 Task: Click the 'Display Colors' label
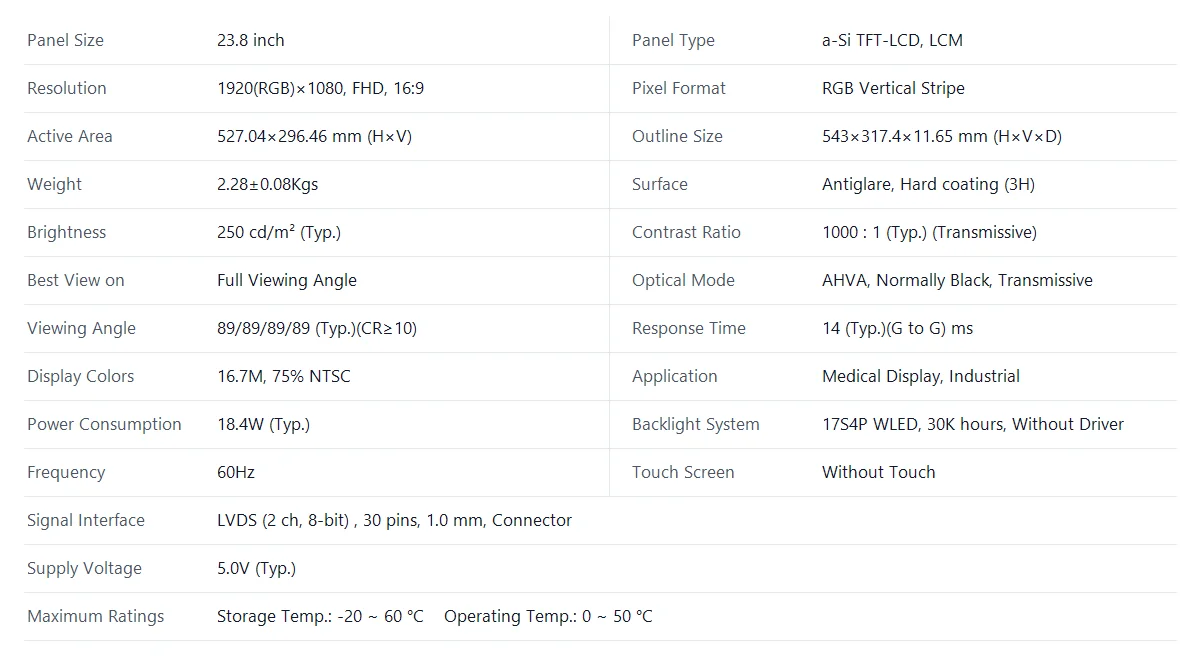[x=80, y=376]
